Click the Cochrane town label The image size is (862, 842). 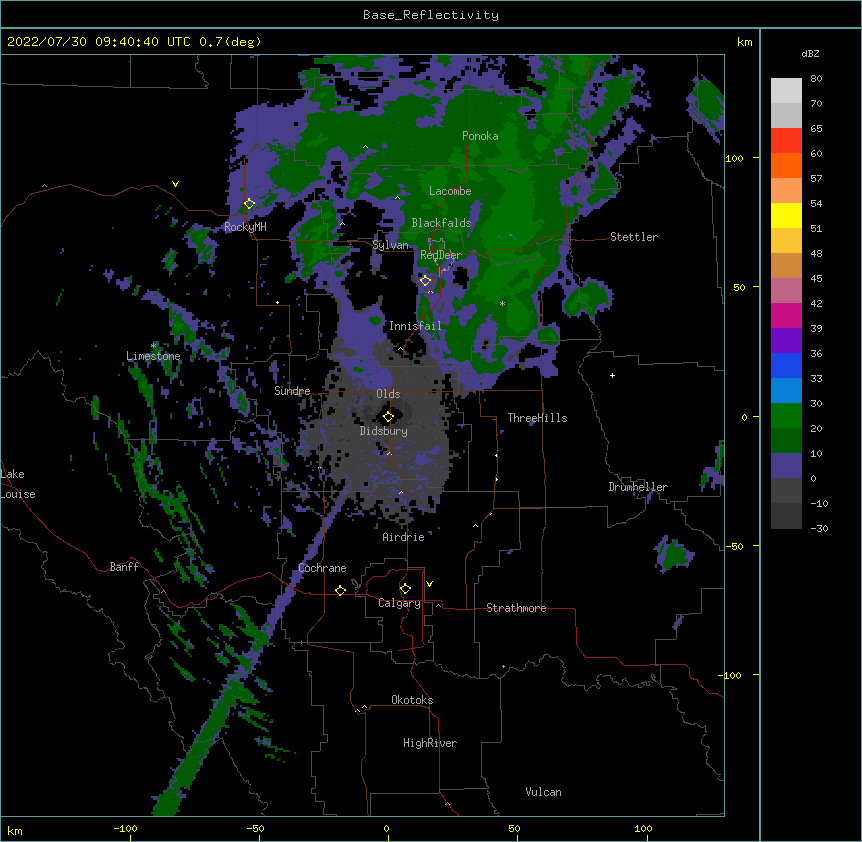(322, 568)
